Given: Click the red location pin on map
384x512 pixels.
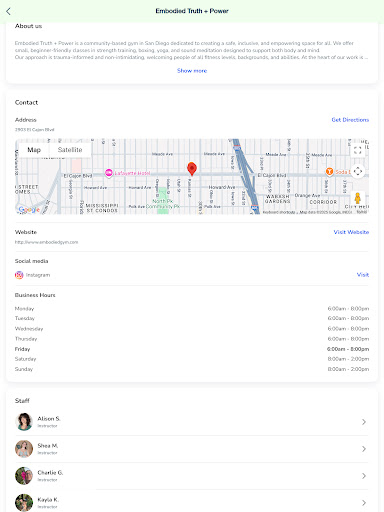Looking at the screenshot, I should [192, 169].
